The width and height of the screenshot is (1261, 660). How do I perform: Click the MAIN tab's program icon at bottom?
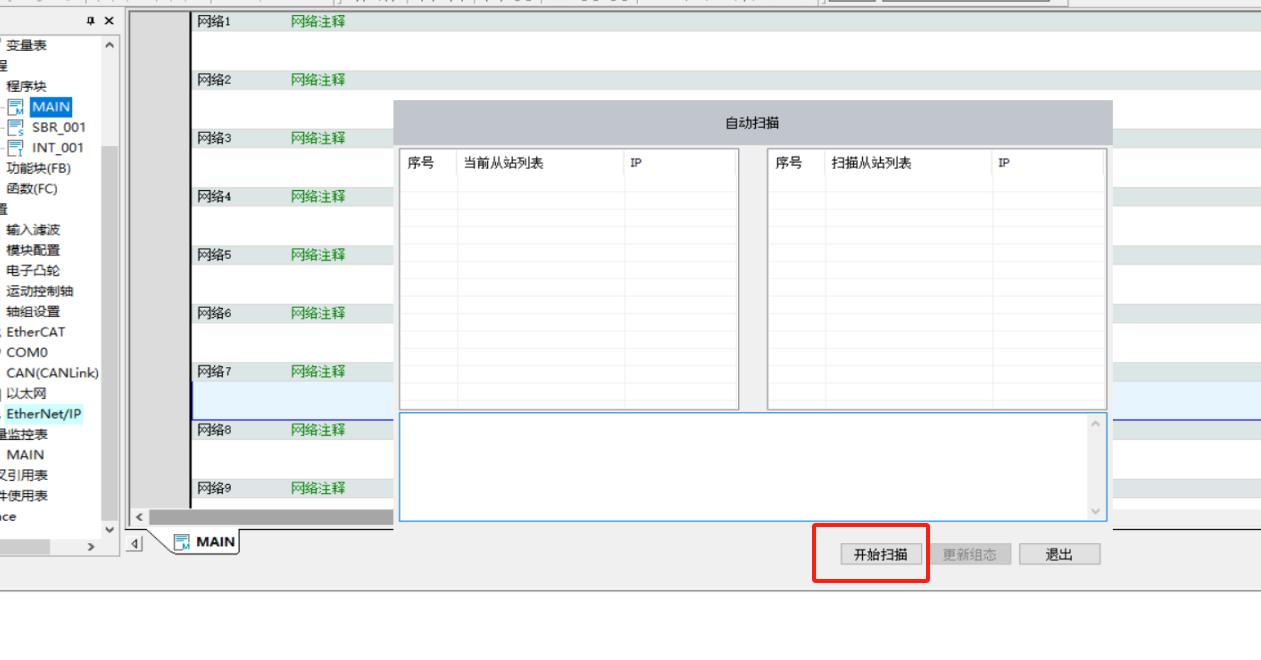pyautogui.click(x=182, y=542)
